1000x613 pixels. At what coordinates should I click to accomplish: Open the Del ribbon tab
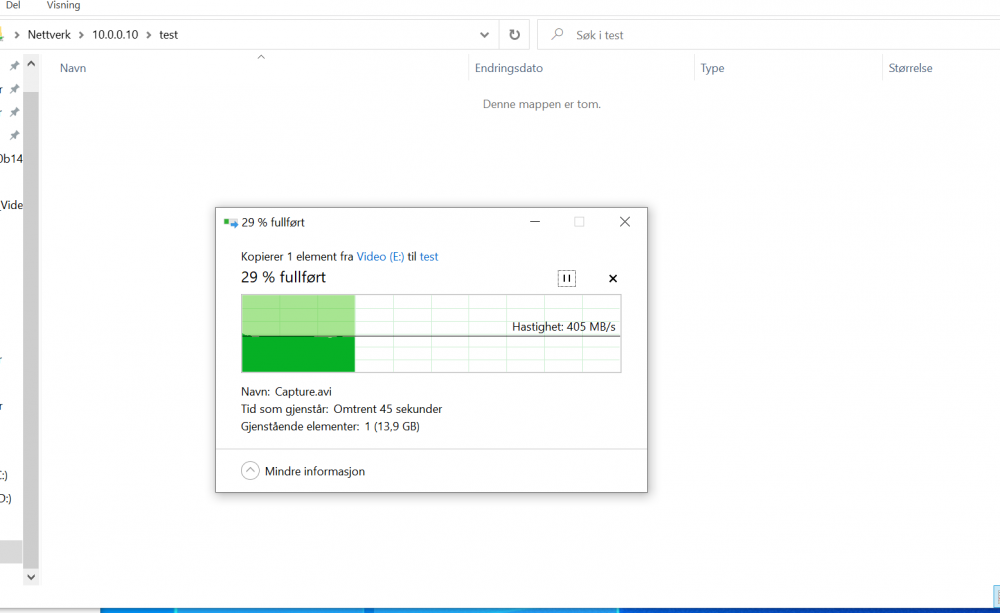pyautogui.click(x=13, y=6)
